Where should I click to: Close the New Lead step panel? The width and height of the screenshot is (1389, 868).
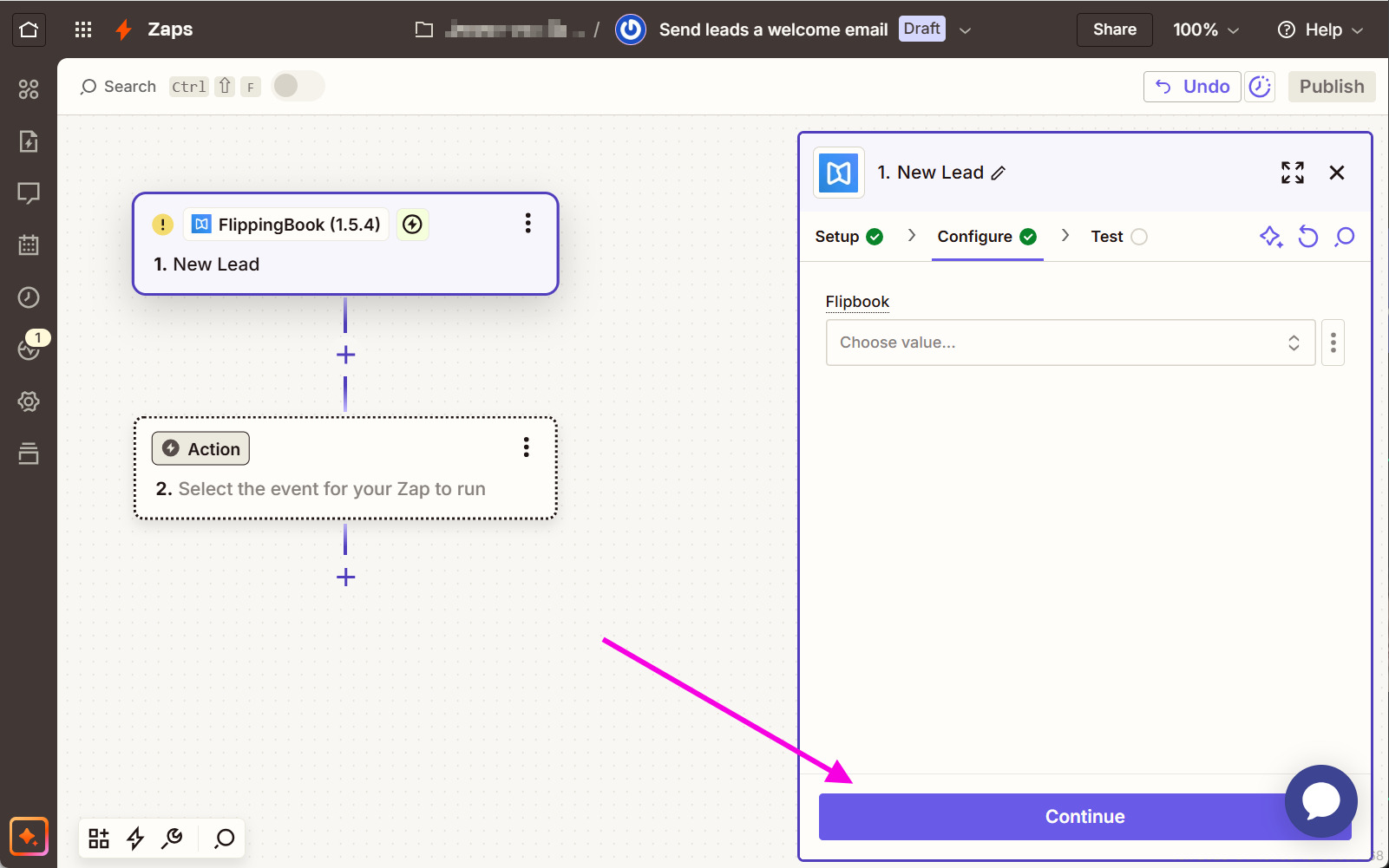pyautogui.click(x=1337, y=173)
